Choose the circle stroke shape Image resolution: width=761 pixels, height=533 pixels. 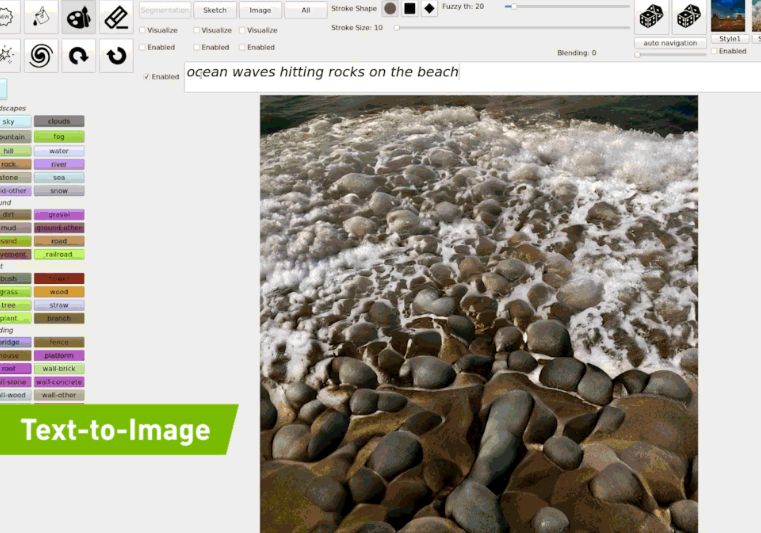390,8
